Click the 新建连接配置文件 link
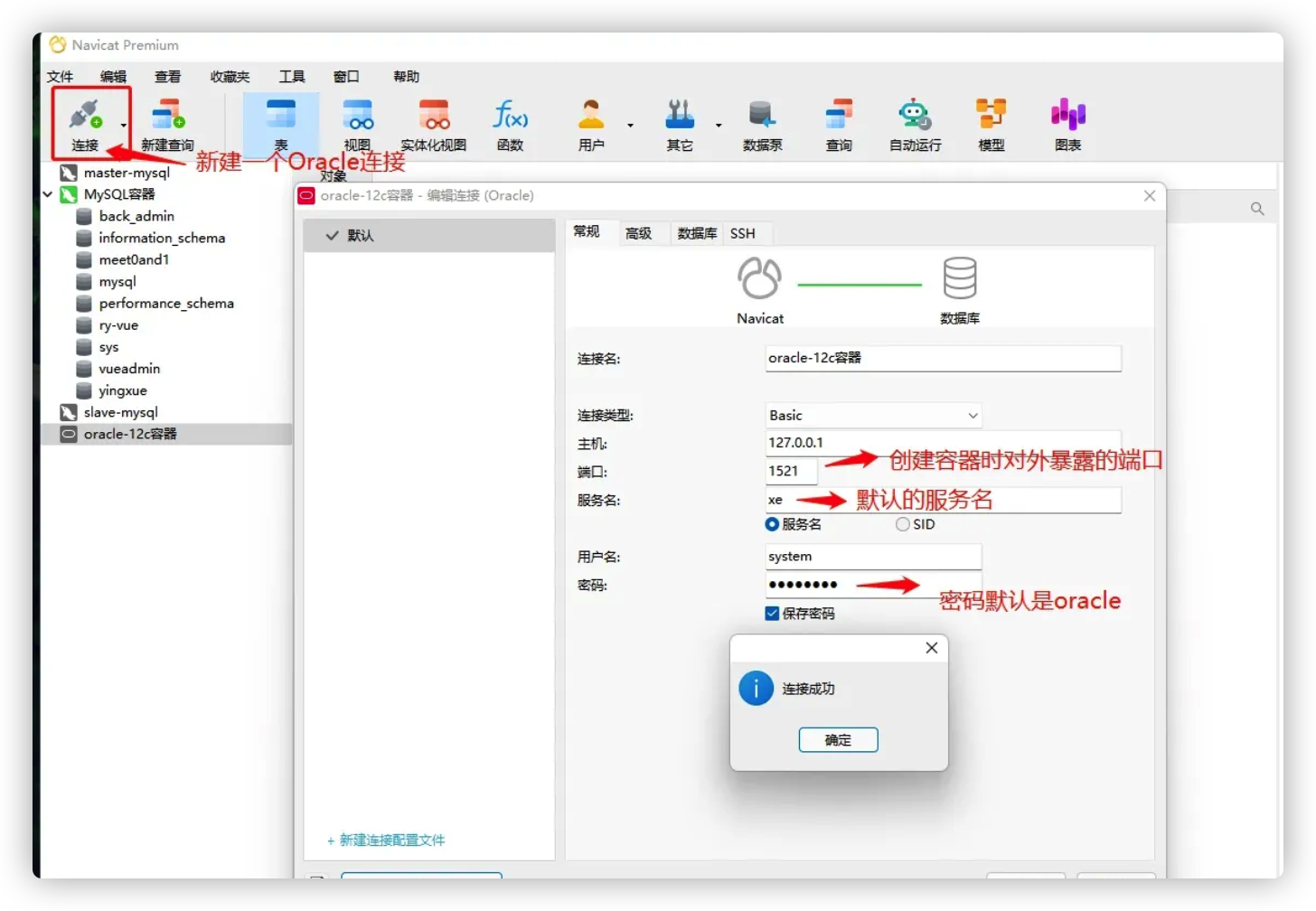Screen dimensions: 1316x911 386,841
